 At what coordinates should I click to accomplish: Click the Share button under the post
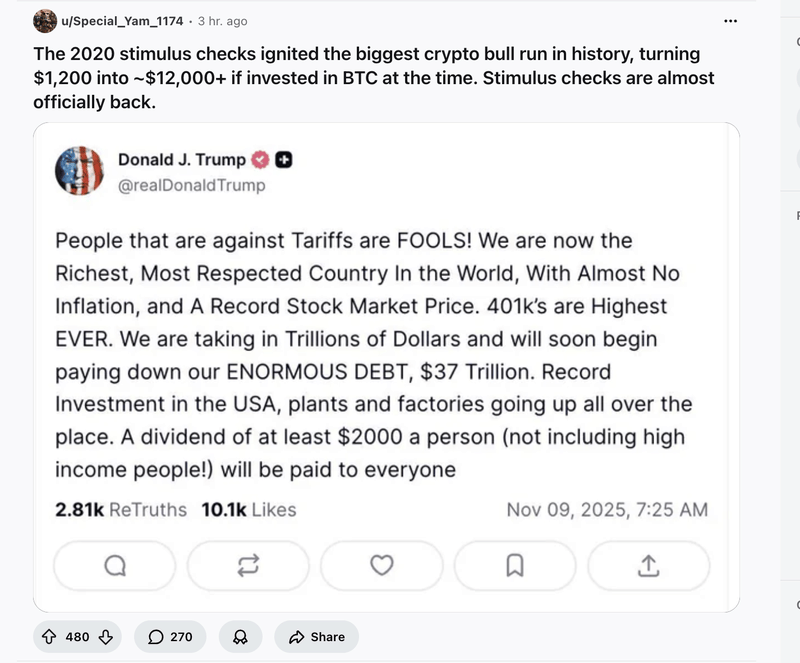click(316, 637)
